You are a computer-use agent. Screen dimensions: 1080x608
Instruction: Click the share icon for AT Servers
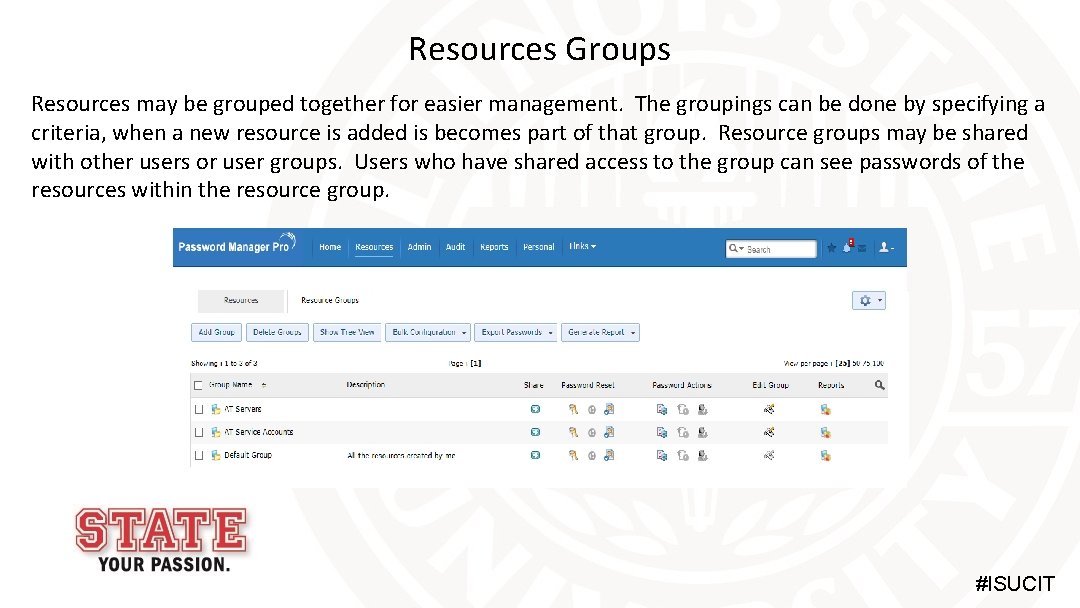(x=535, y=409)
